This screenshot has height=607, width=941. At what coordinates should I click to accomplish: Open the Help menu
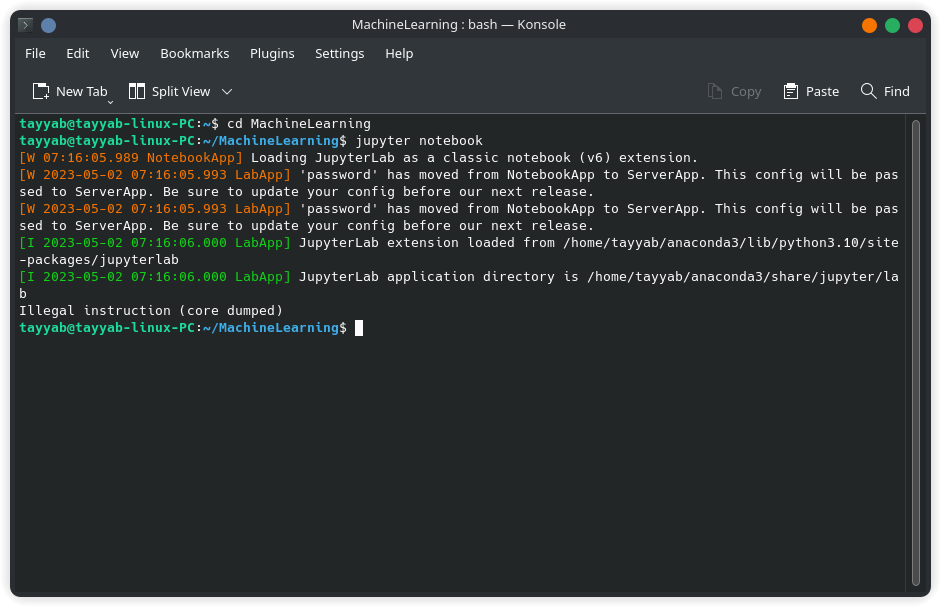(x=399, y=53)
